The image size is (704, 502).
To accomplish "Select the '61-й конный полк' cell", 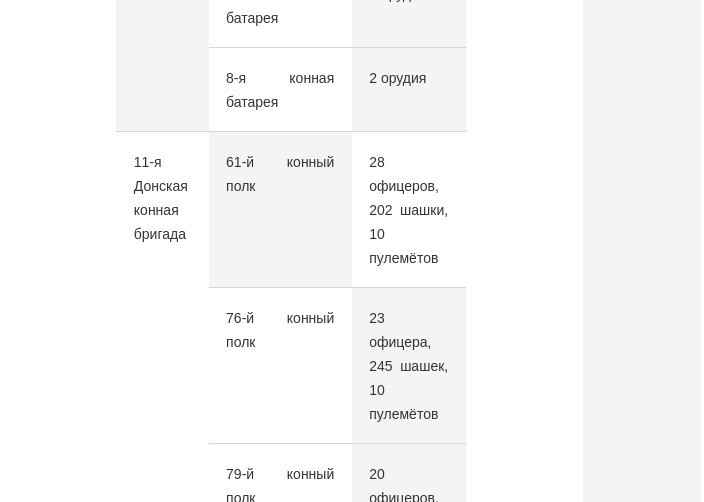I will pyautogui.click(x=280, y=210).
